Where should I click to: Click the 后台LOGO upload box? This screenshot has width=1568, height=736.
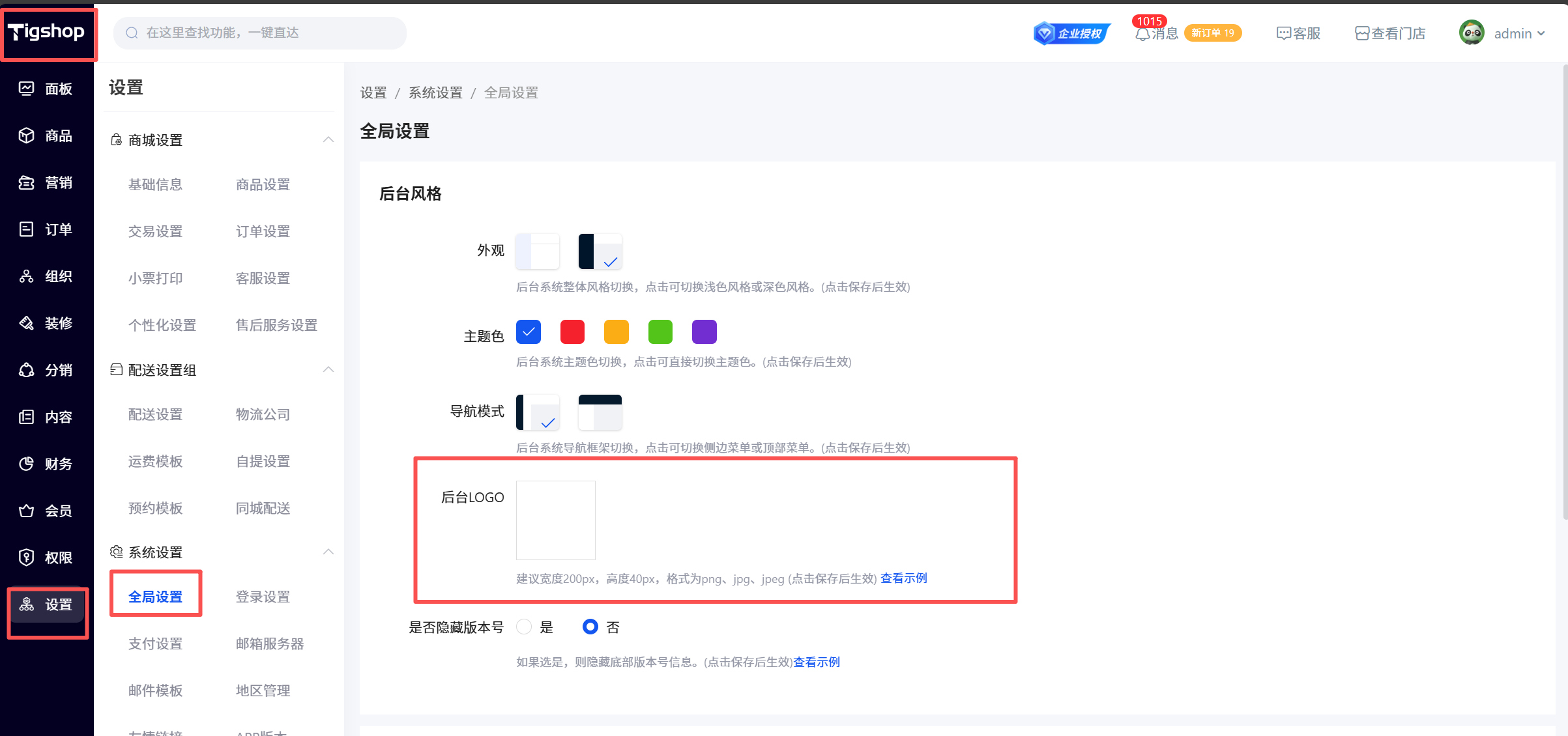pyautogui.click(x=555, y=520)
